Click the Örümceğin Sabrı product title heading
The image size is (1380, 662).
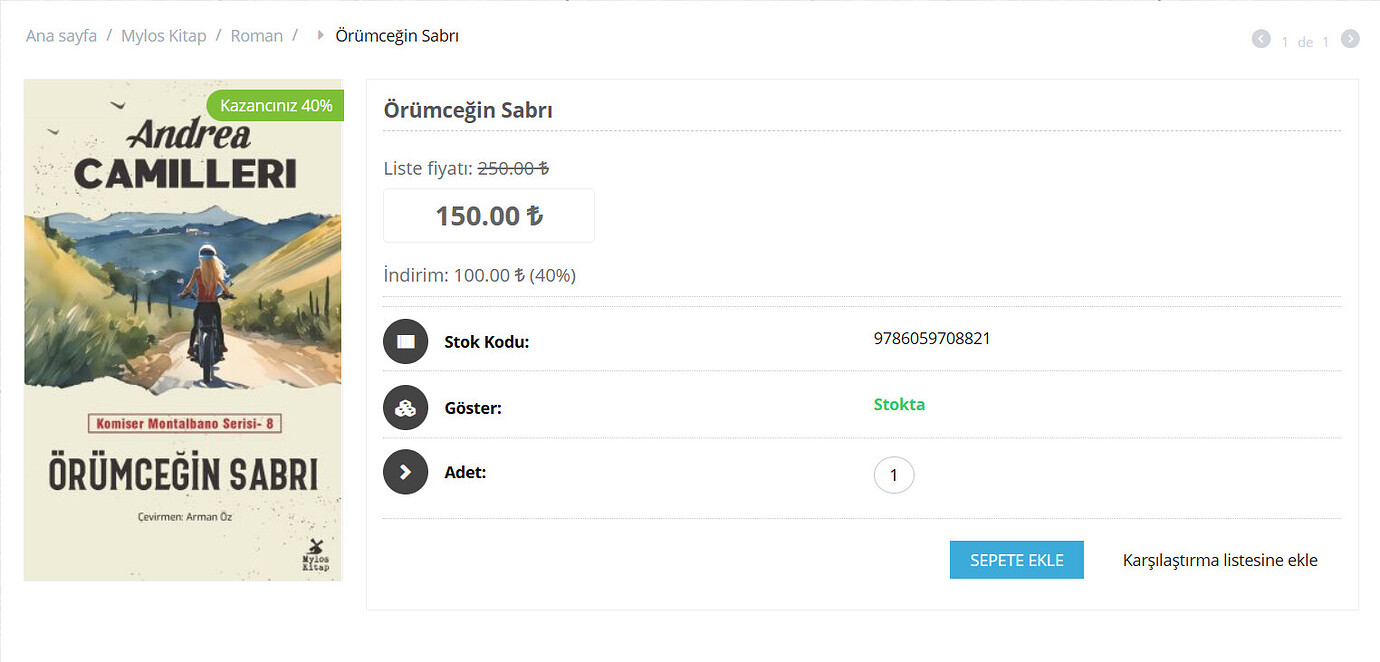(468, 110)
